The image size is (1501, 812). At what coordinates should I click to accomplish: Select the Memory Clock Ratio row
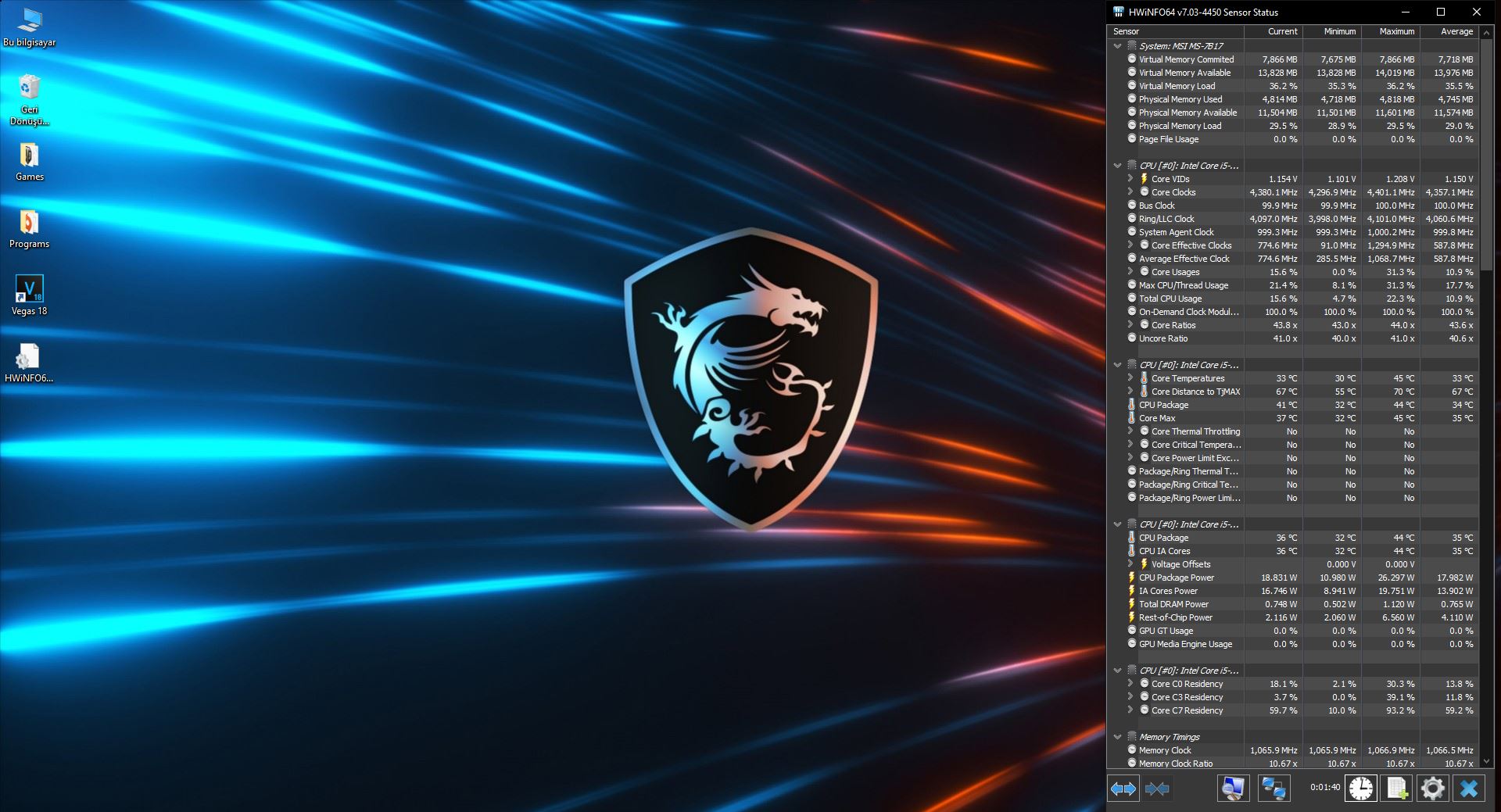pos(1293,763)
